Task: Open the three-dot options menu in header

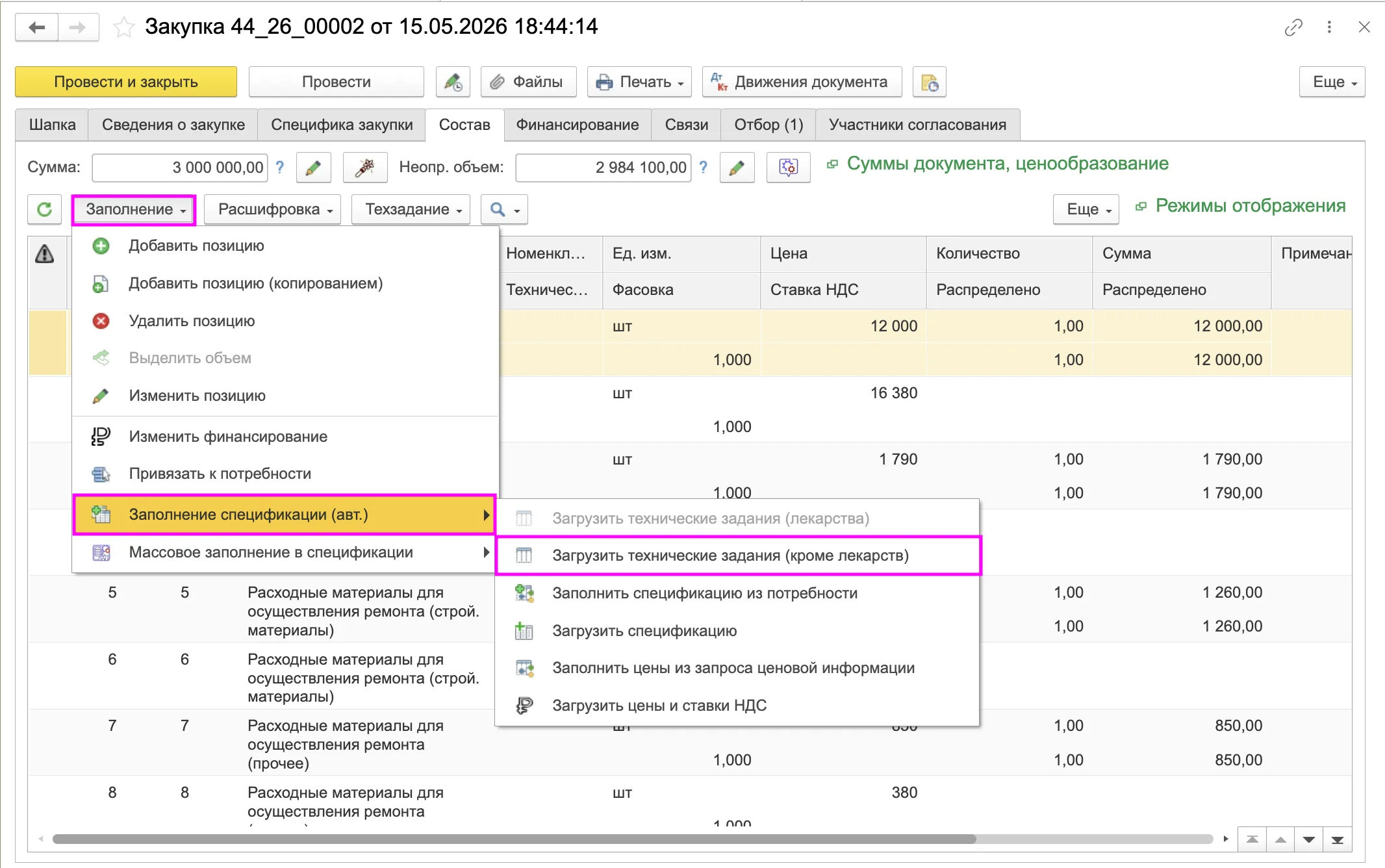Action: point(1329,27)
